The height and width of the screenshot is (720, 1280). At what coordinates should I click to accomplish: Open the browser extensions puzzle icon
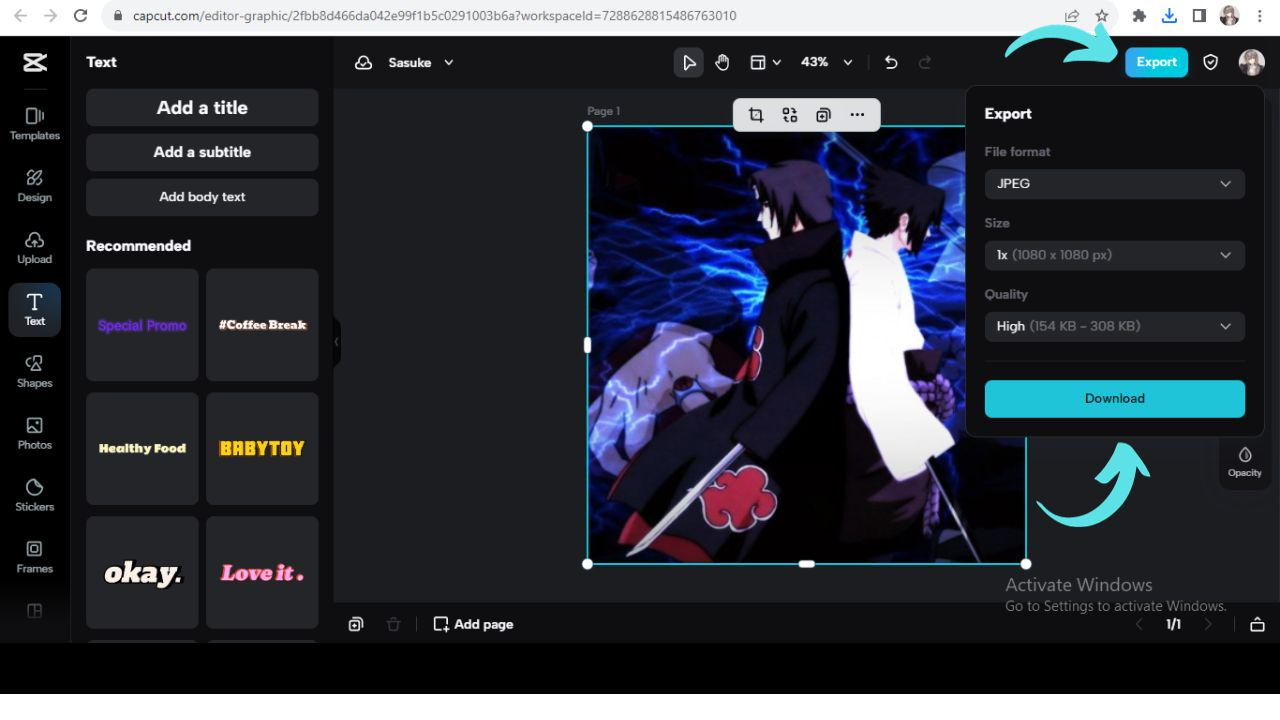point(1139,16)
